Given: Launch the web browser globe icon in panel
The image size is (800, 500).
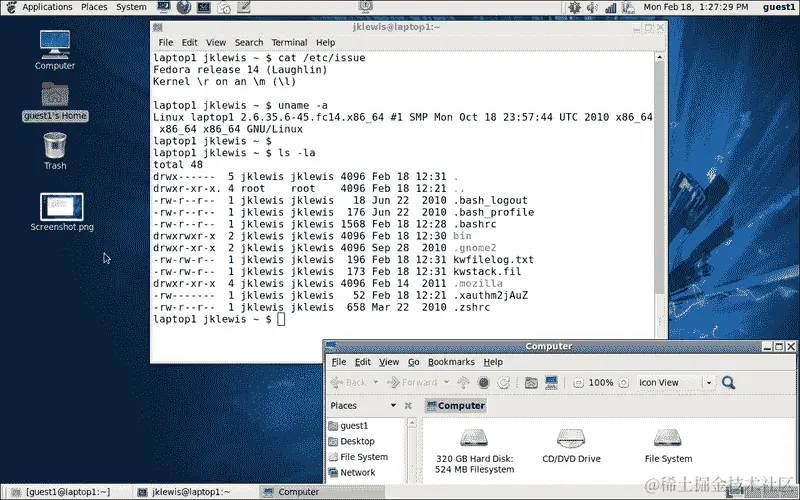Looking at the screenshot, I should (184, 7).
